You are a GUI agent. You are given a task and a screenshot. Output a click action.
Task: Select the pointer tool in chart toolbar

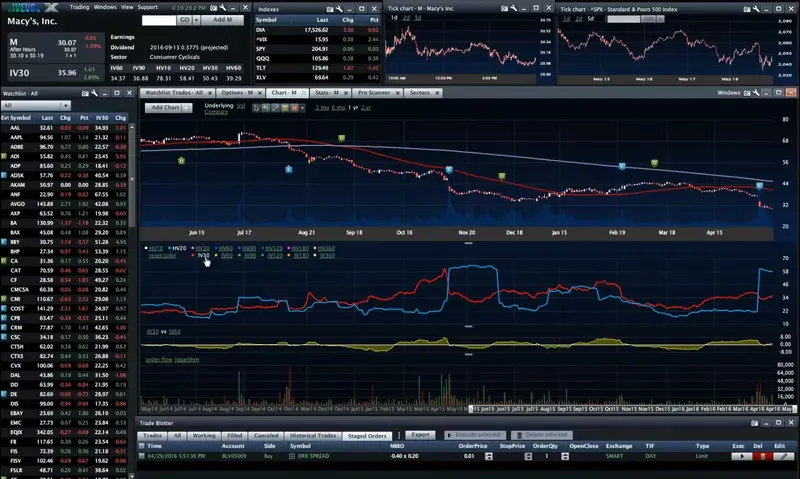256,108
